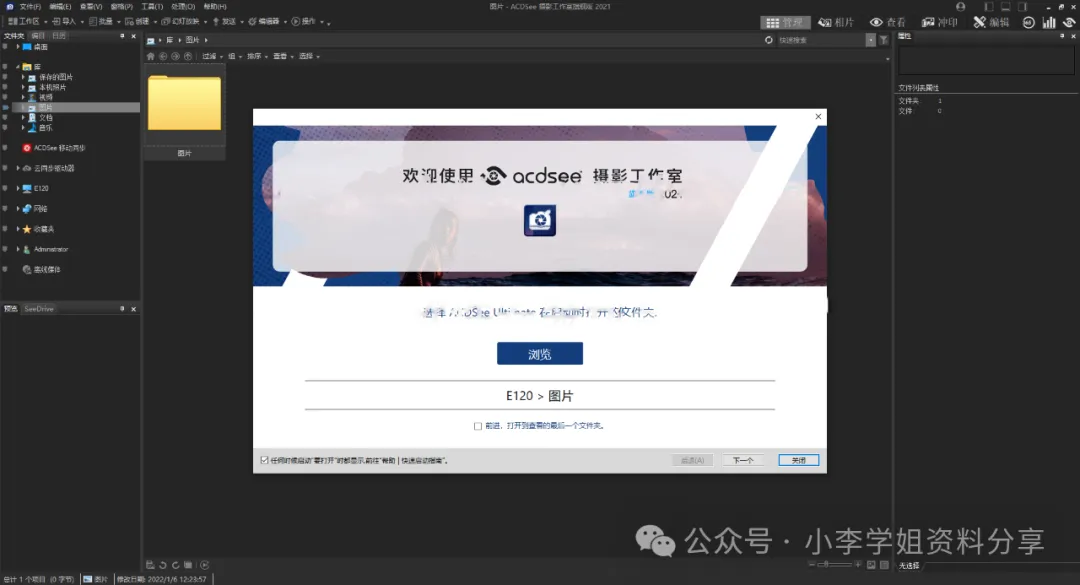Open the 处理(O) menu

(x=183, y=6)
